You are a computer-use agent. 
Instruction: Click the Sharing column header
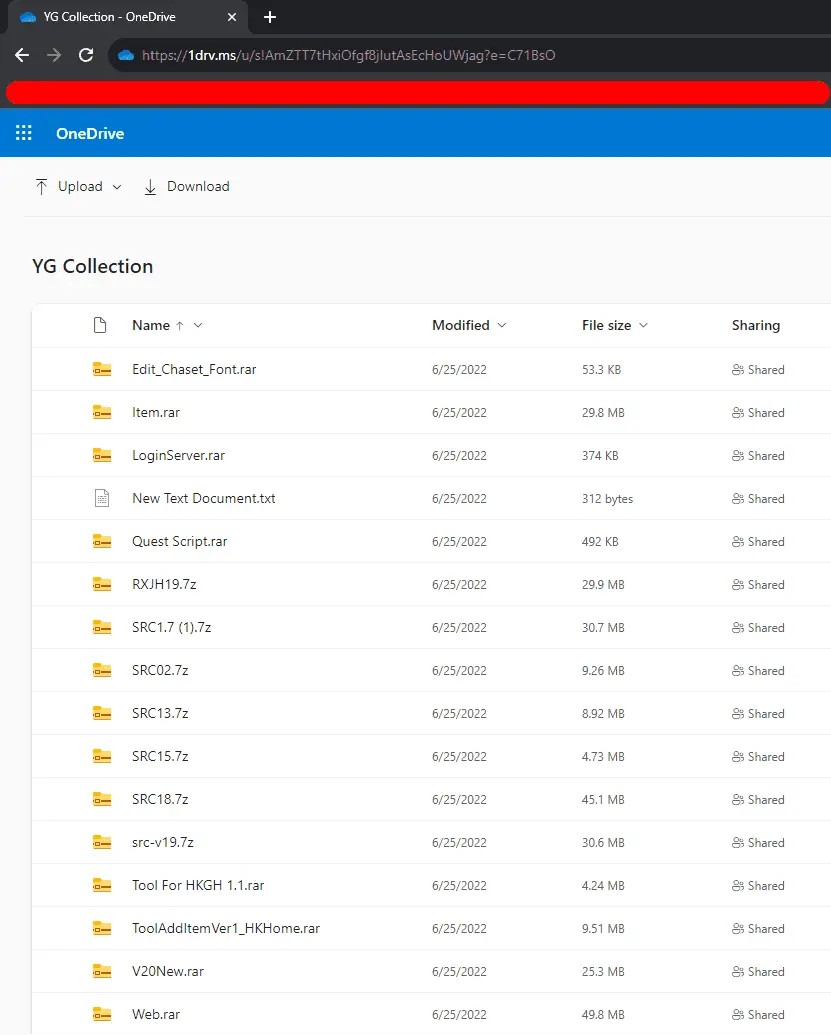(756, 325)
